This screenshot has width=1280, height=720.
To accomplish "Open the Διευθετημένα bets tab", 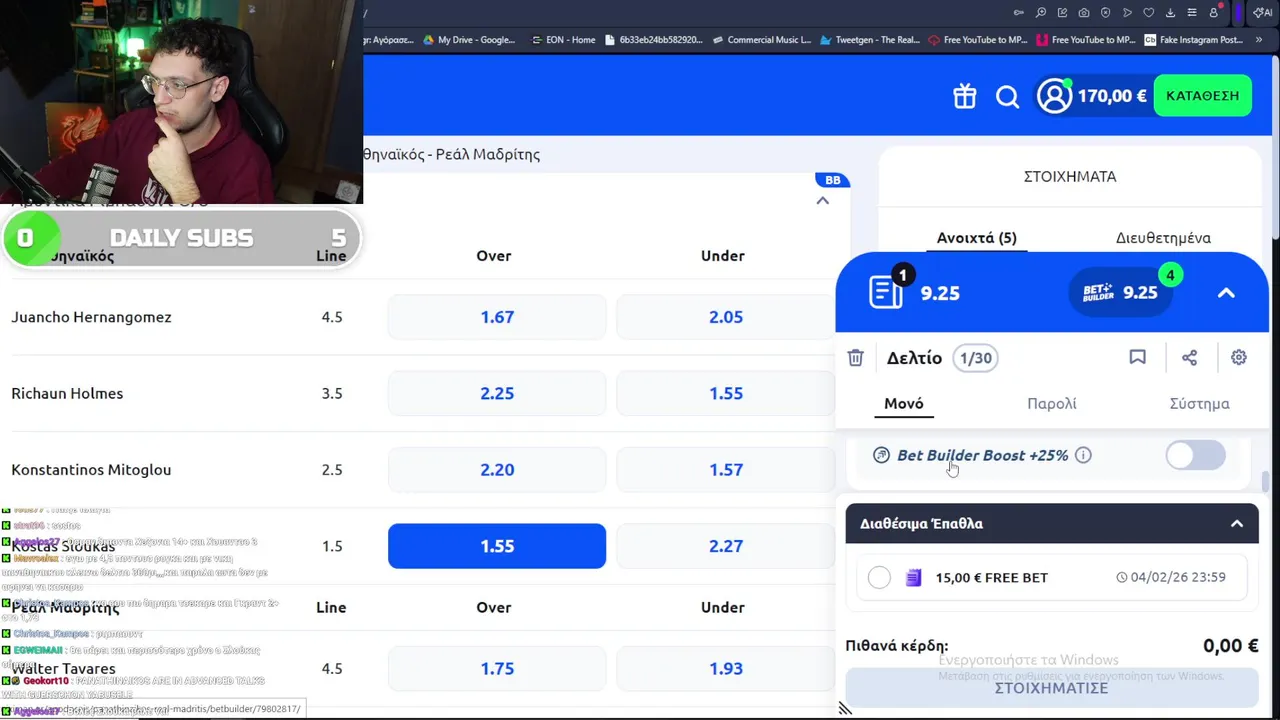I will 1163,238.
